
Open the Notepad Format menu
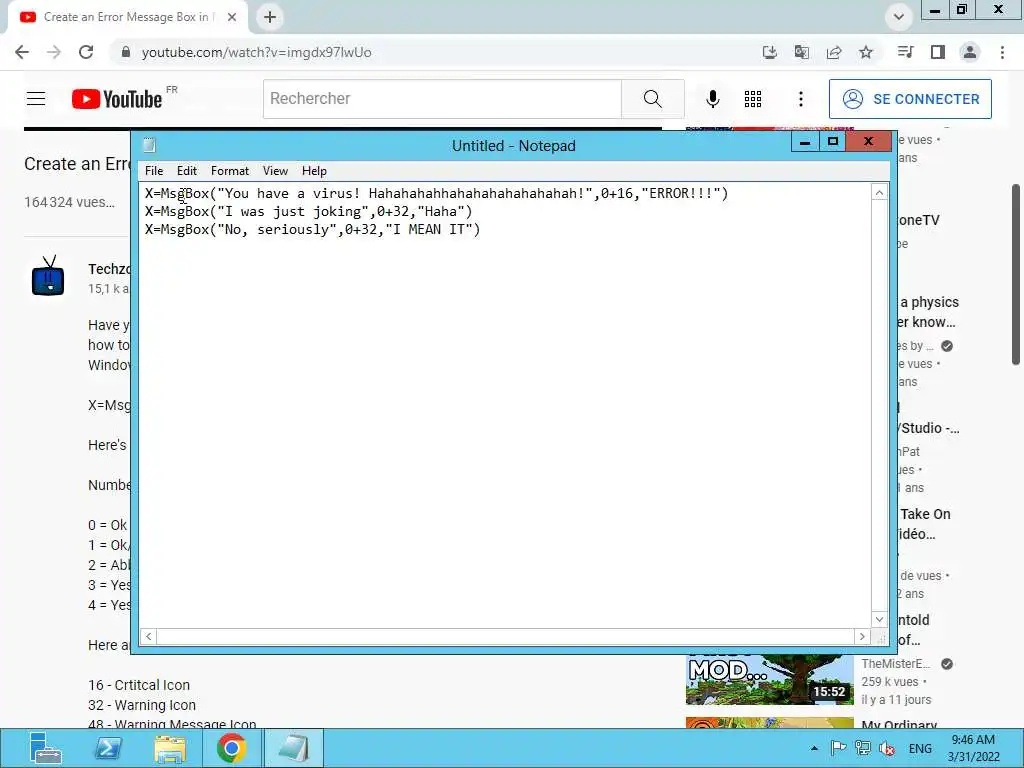point(230,171)
